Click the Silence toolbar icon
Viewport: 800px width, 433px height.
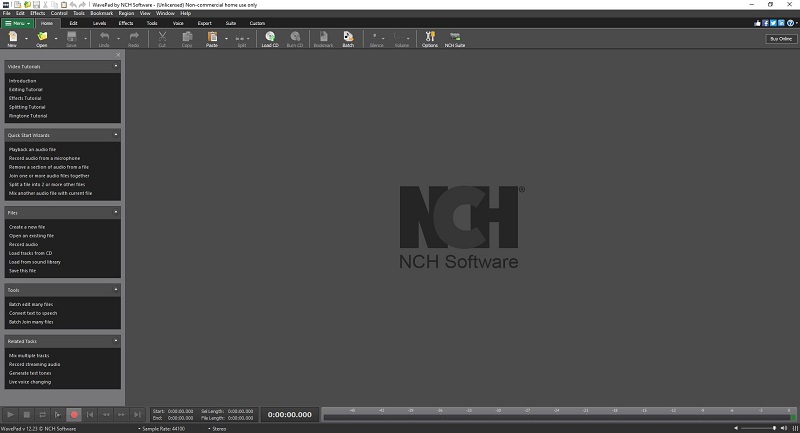(x=376, y=37)
